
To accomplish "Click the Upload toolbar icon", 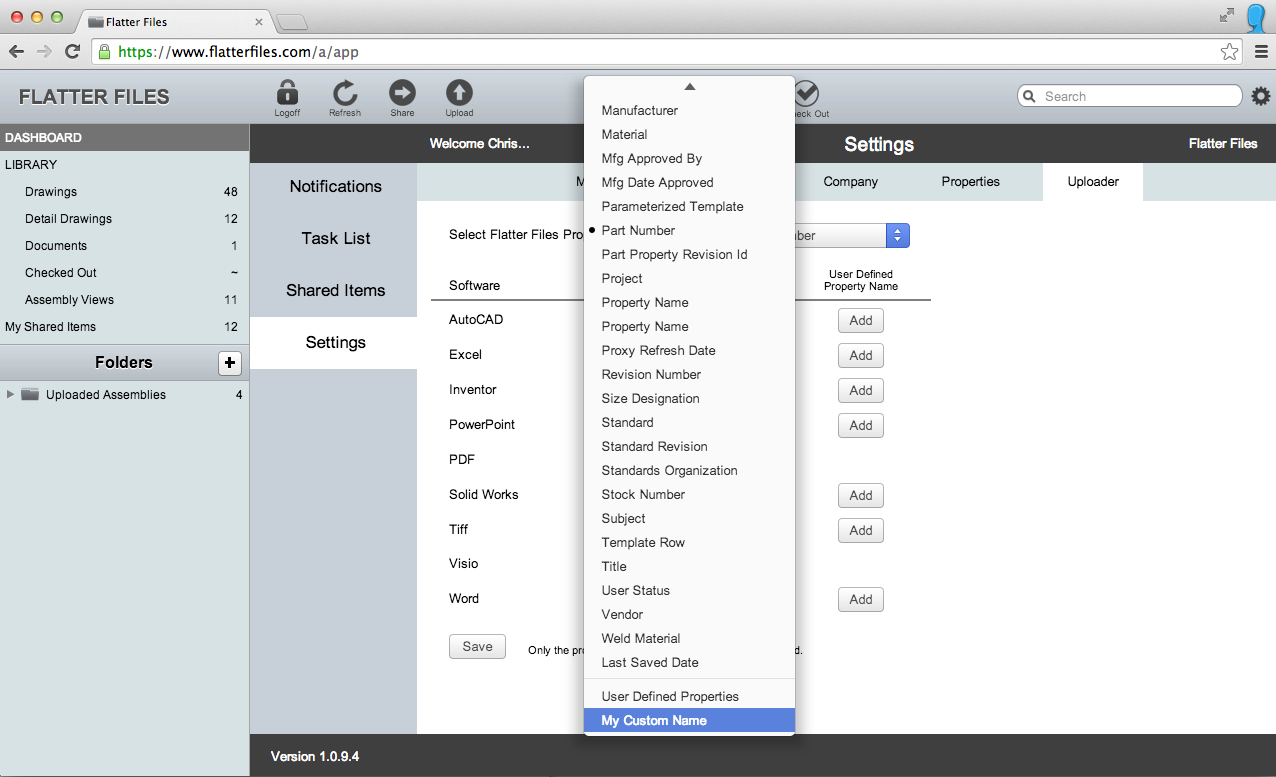I will tap(459, 93).
